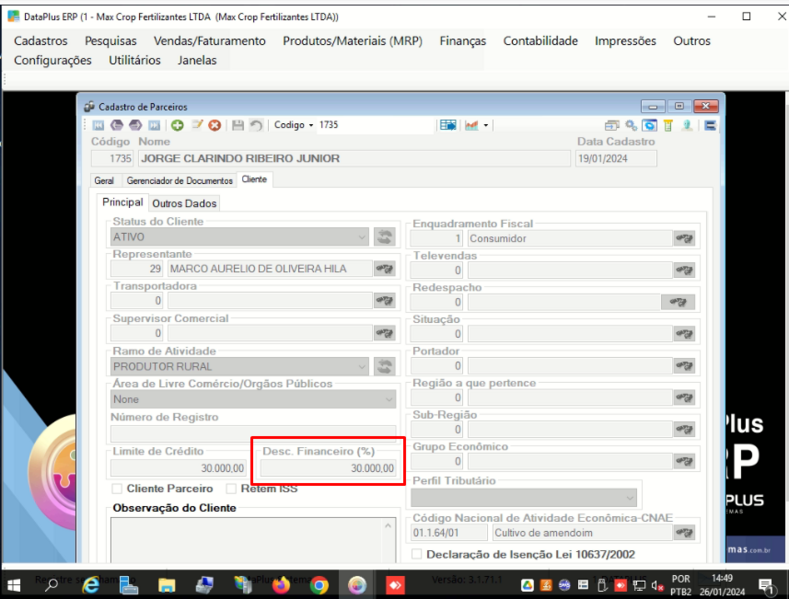
Task: Open the Configurações menu
Action: click(53, 60)
